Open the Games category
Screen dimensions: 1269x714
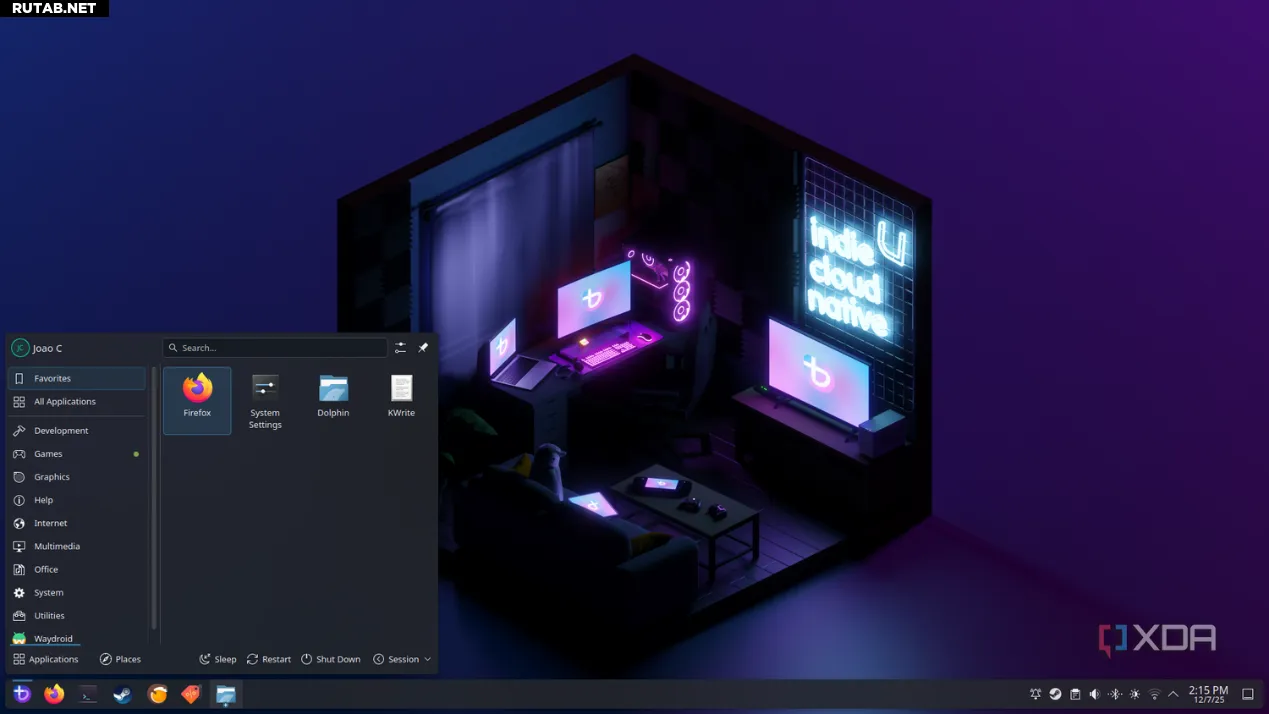[x=48, y=454]
